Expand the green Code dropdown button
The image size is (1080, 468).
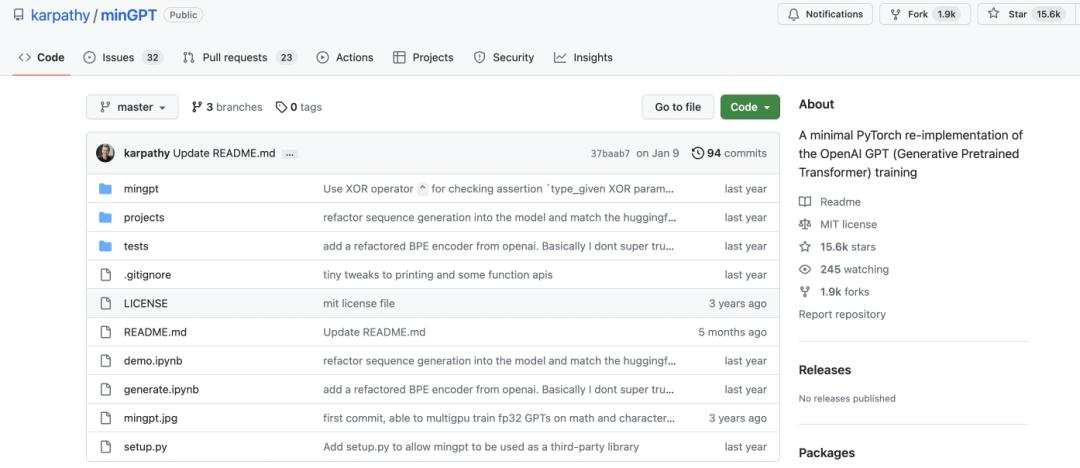[x=749, y=107]
